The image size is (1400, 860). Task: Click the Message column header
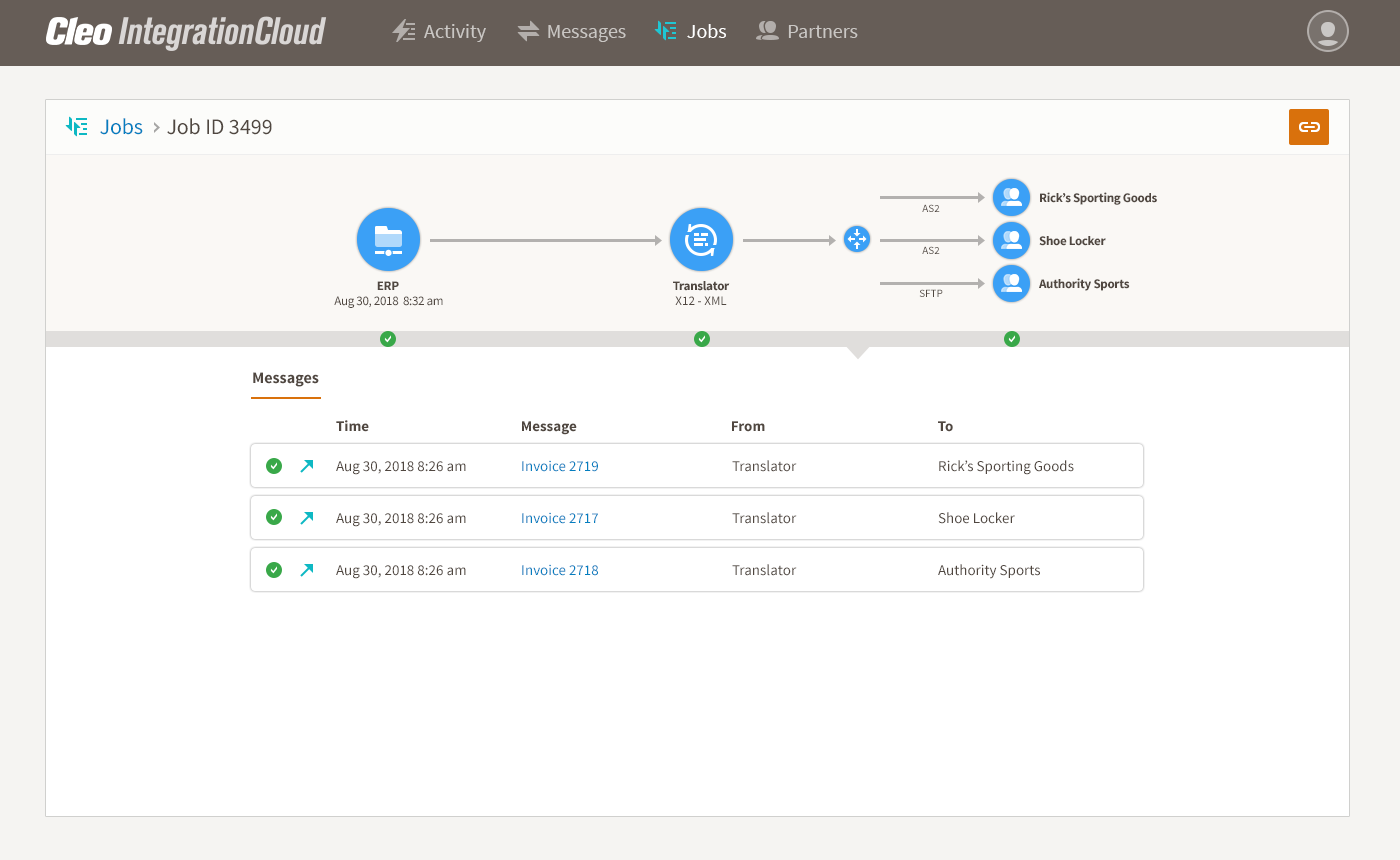point(549,426)
